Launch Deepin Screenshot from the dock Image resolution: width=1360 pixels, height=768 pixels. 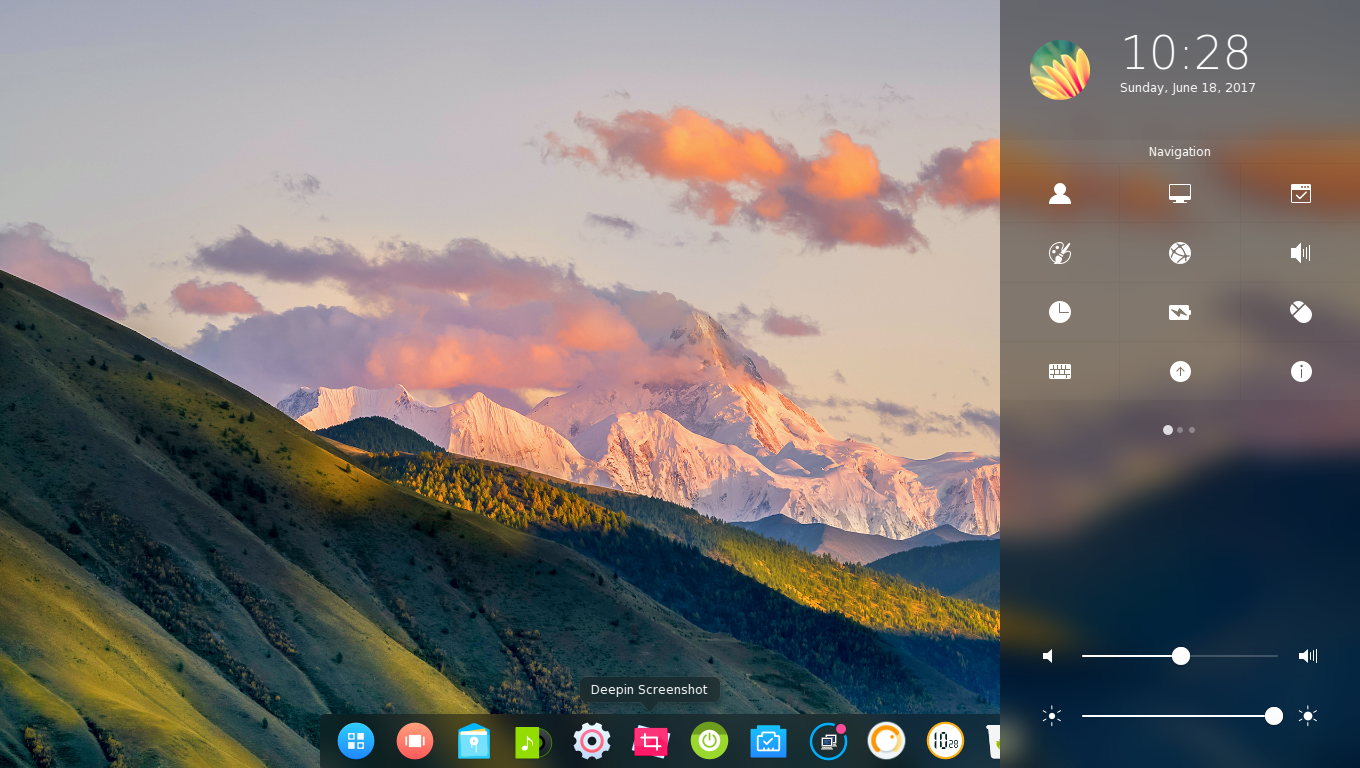pyautogui.click(x=650, y=741)
